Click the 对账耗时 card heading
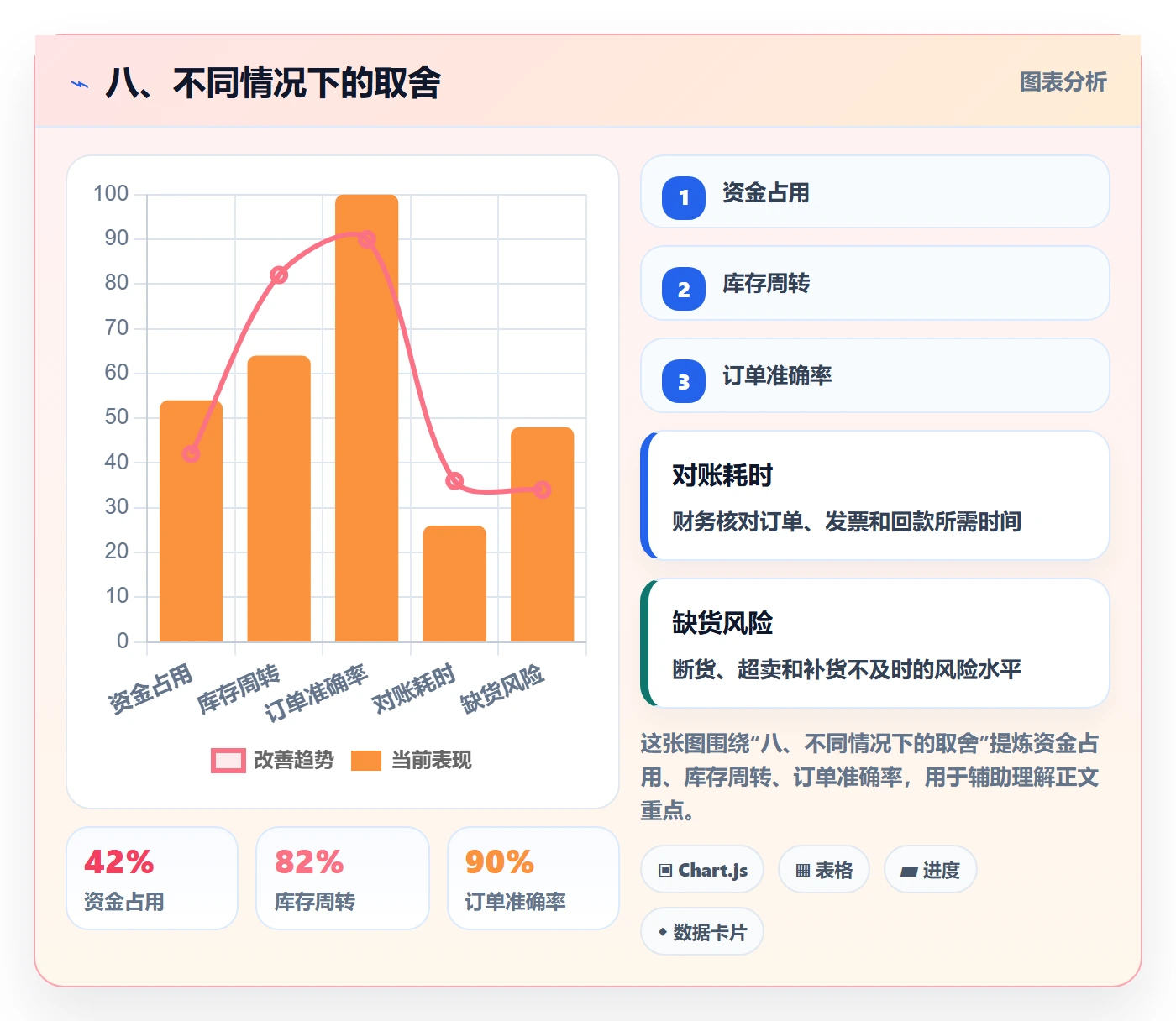 coord(722,475)
